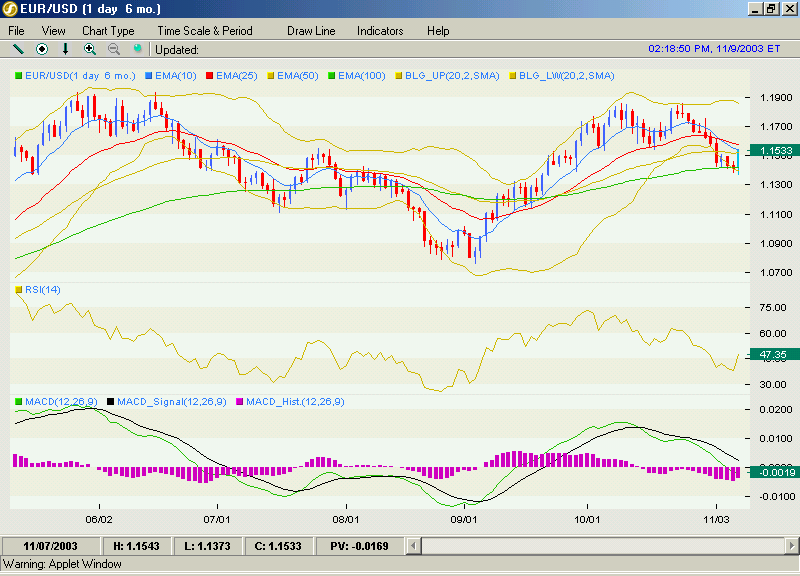Click the MACD_Hist.(12,26,9) label

(x=295, y=402)
